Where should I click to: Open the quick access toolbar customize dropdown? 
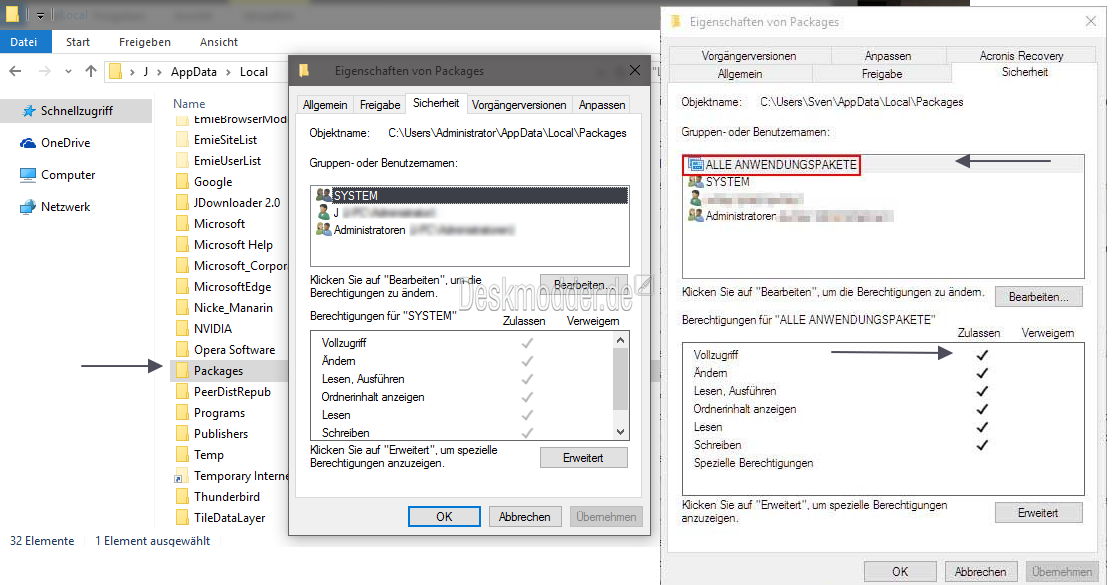[41, 17]
